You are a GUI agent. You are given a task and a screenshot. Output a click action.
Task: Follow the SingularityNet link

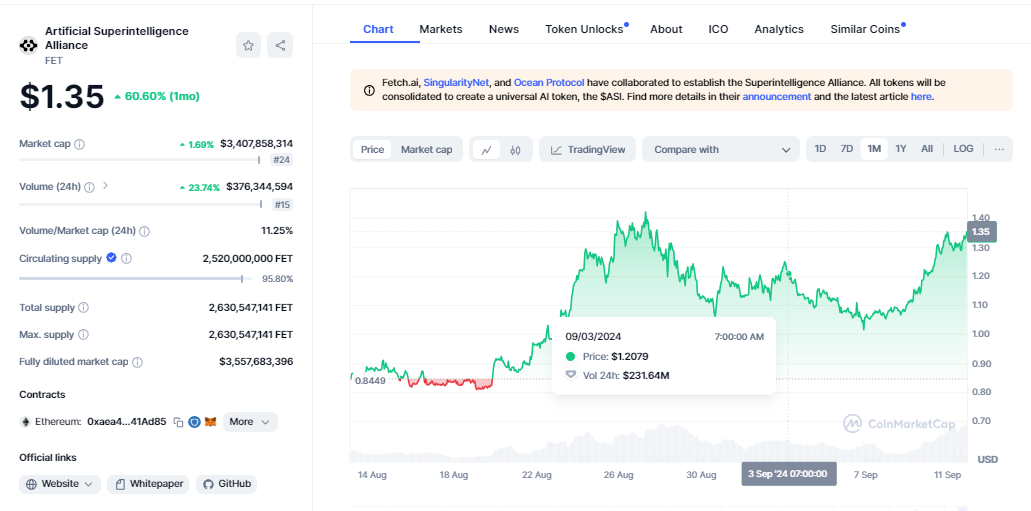point(456,83)
